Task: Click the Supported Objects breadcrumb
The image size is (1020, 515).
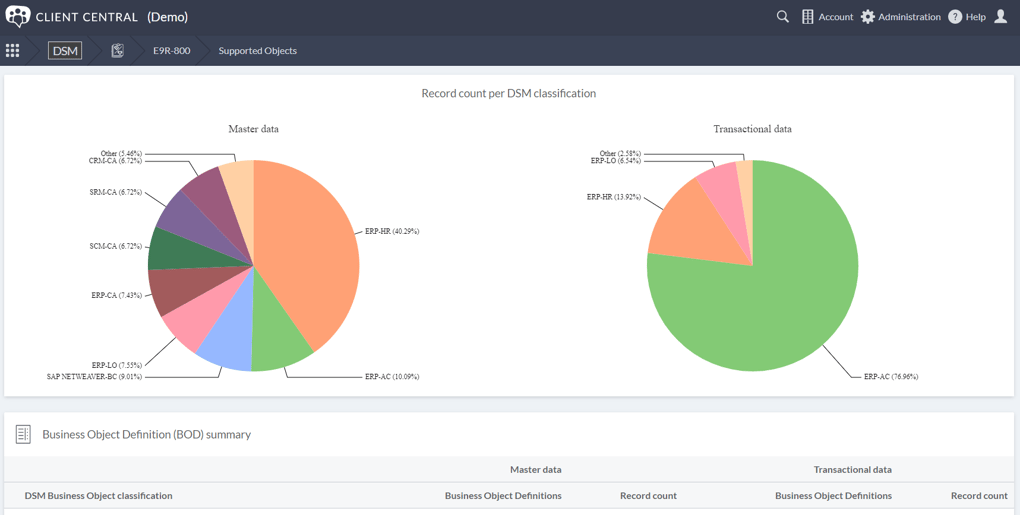Action: click(x=257, y=51)
